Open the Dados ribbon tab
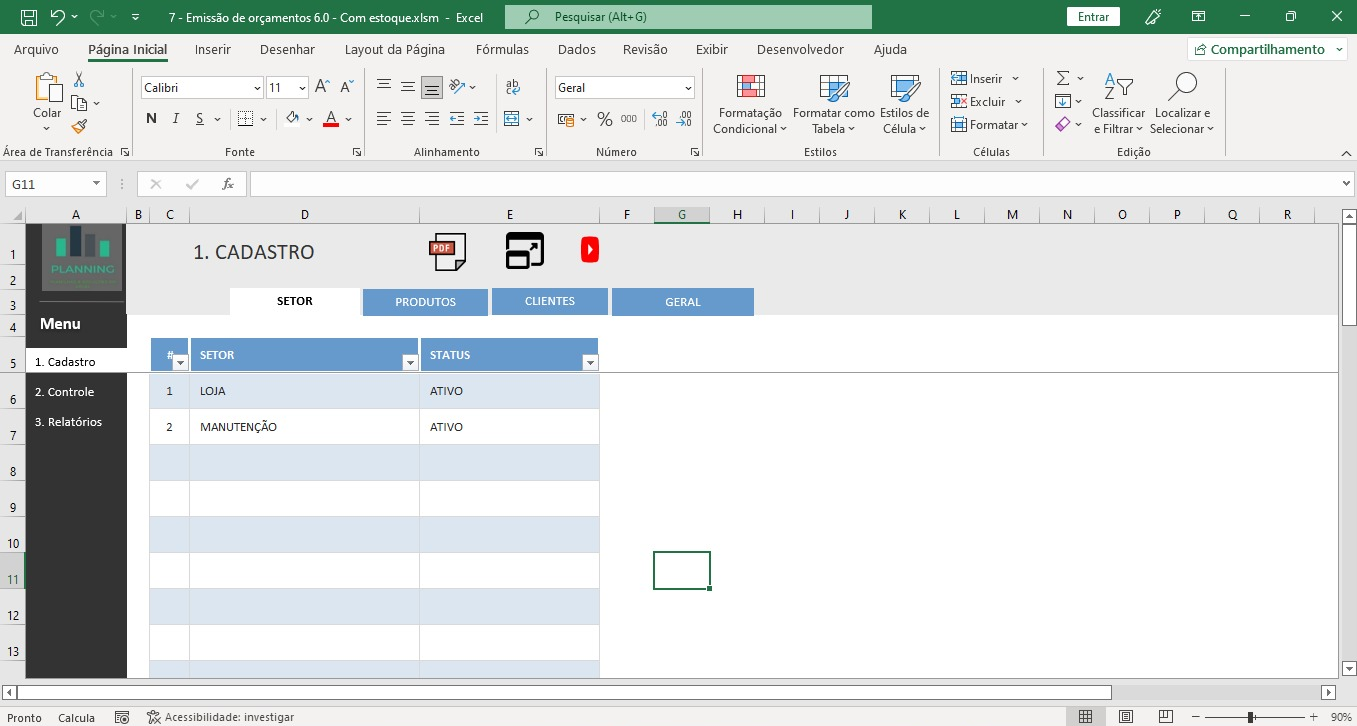The width and height of the screenshot is (1357, 726). (577, 49)
